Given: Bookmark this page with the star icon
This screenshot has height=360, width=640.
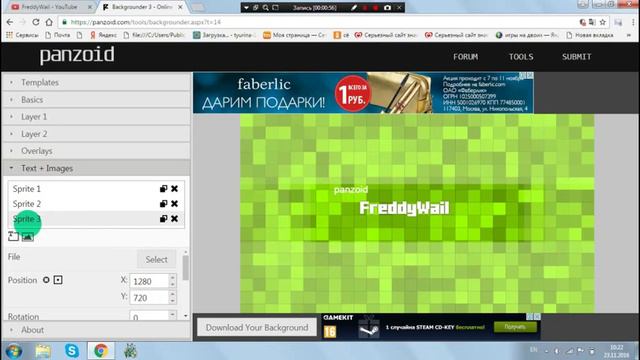Looking at the screenshot, I should (602, 22).
